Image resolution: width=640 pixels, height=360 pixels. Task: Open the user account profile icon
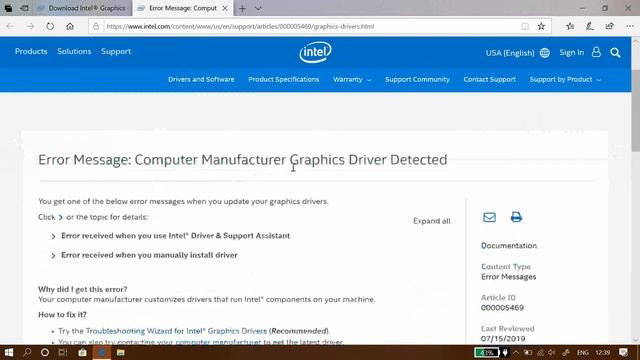(x=596, y=52)
